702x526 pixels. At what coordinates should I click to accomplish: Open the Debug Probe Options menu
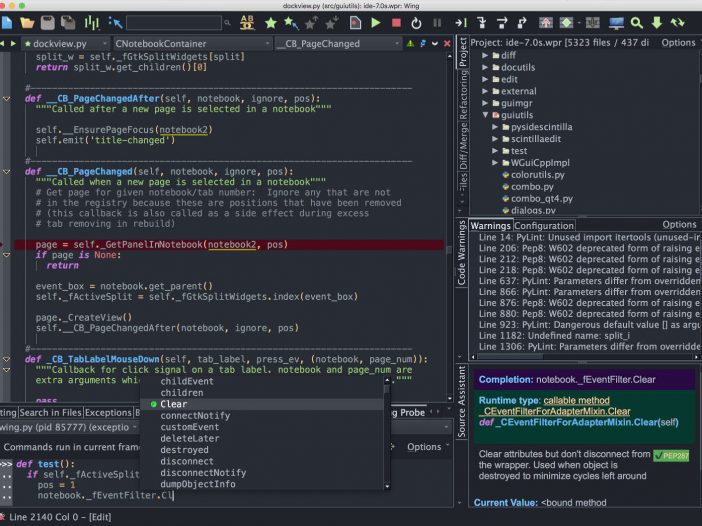tap(428, 447)
